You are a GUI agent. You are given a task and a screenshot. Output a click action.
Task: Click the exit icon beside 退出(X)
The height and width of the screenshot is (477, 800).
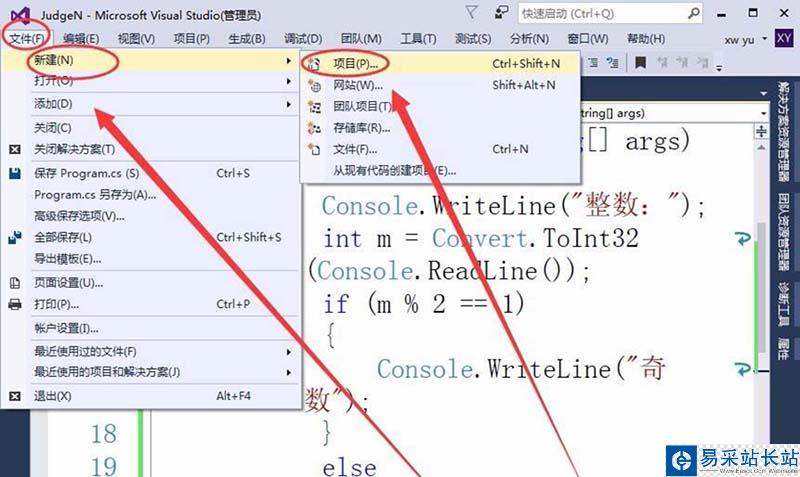15,396
